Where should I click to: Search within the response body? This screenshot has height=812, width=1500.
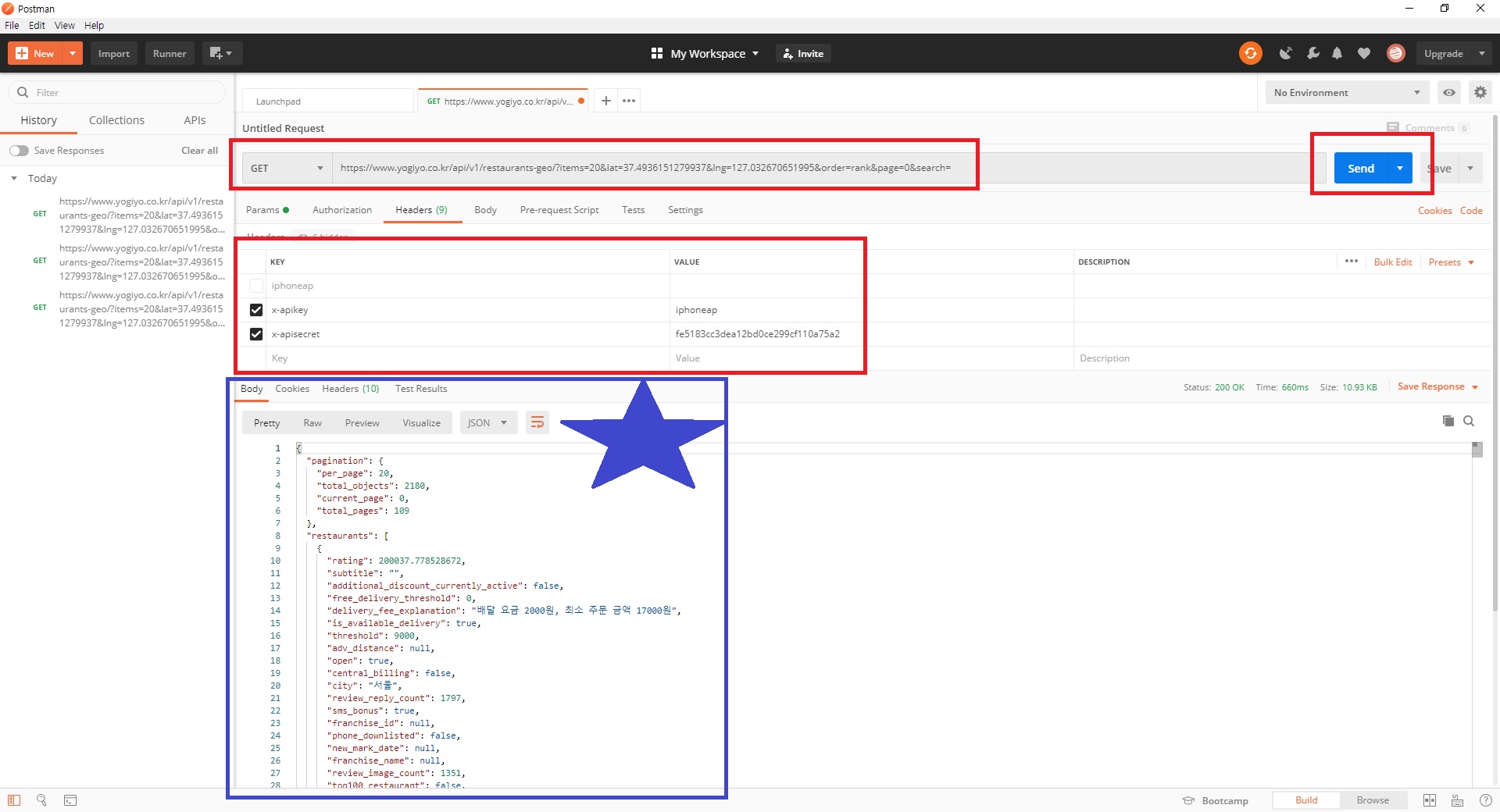pyautogui.click(x=1469, y=421)
